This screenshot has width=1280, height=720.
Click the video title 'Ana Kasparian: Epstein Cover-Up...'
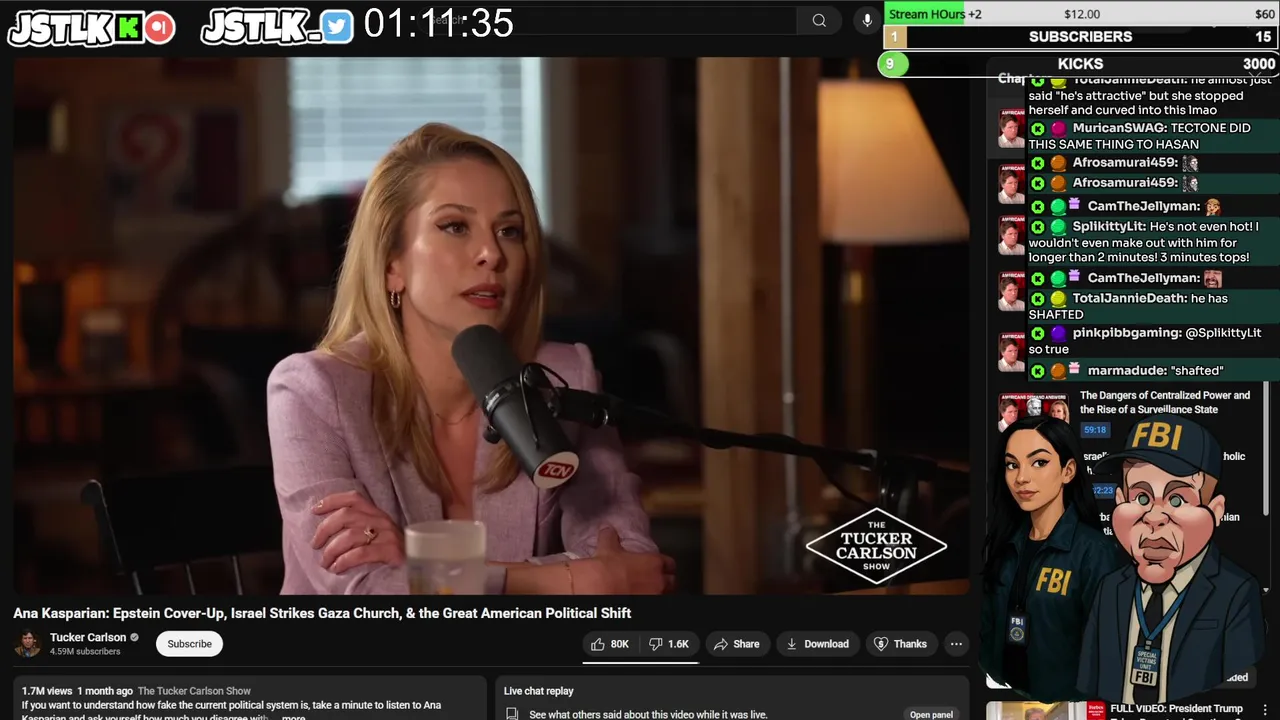tap(322, 613)
